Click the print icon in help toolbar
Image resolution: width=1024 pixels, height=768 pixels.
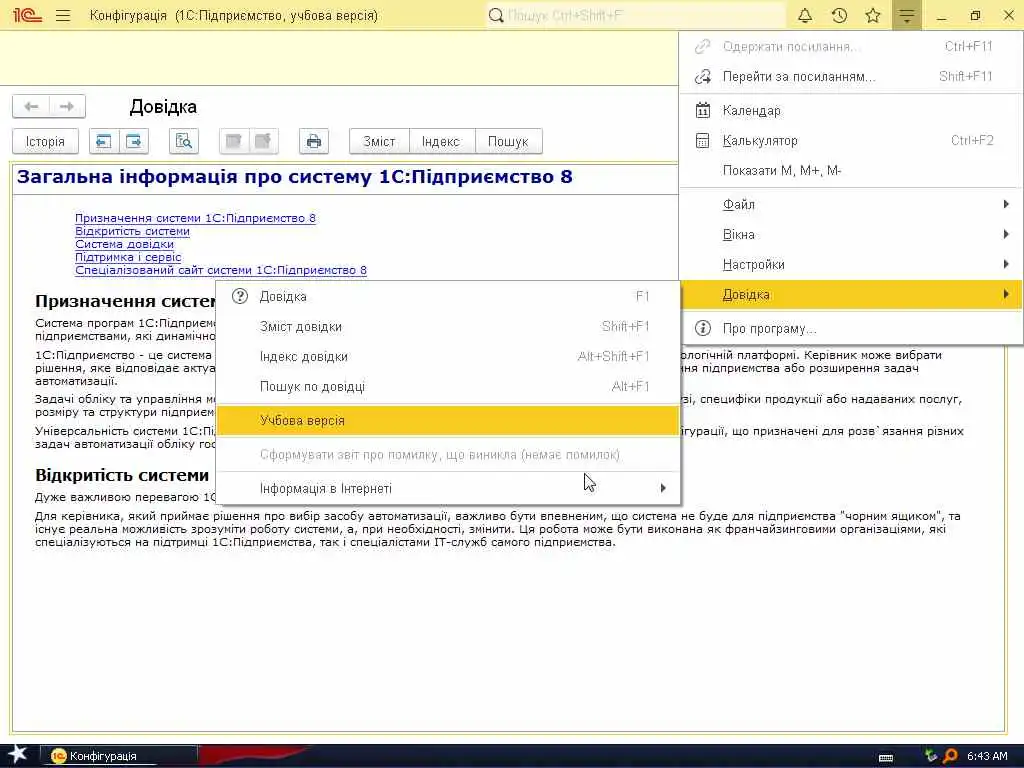[314, 141]
